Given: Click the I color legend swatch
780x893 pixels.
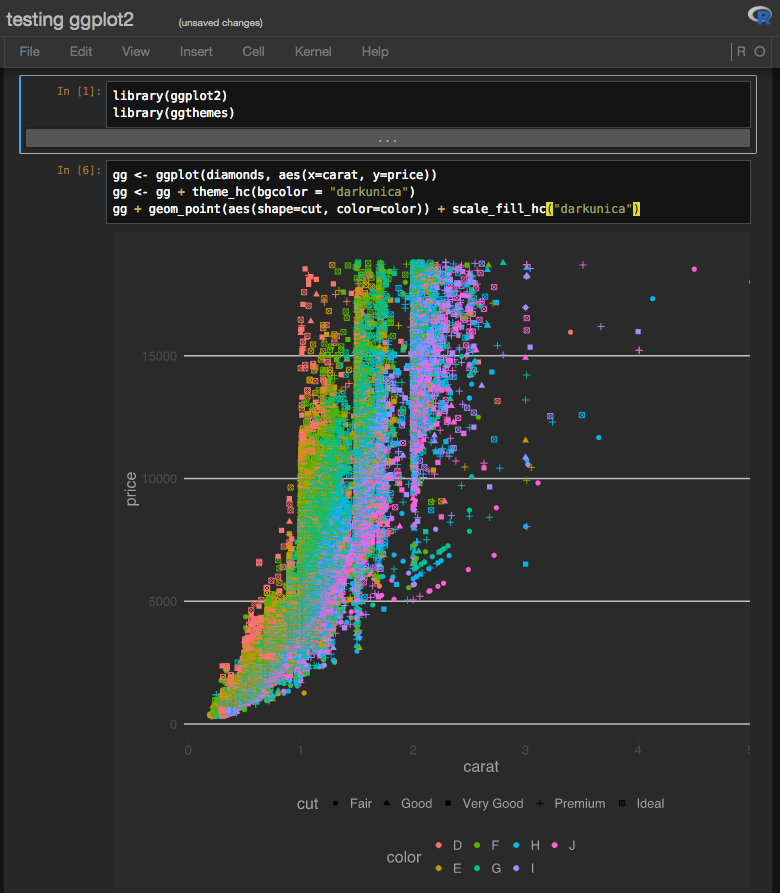Looking at the screenshot, I should click(x=516, y=869).
